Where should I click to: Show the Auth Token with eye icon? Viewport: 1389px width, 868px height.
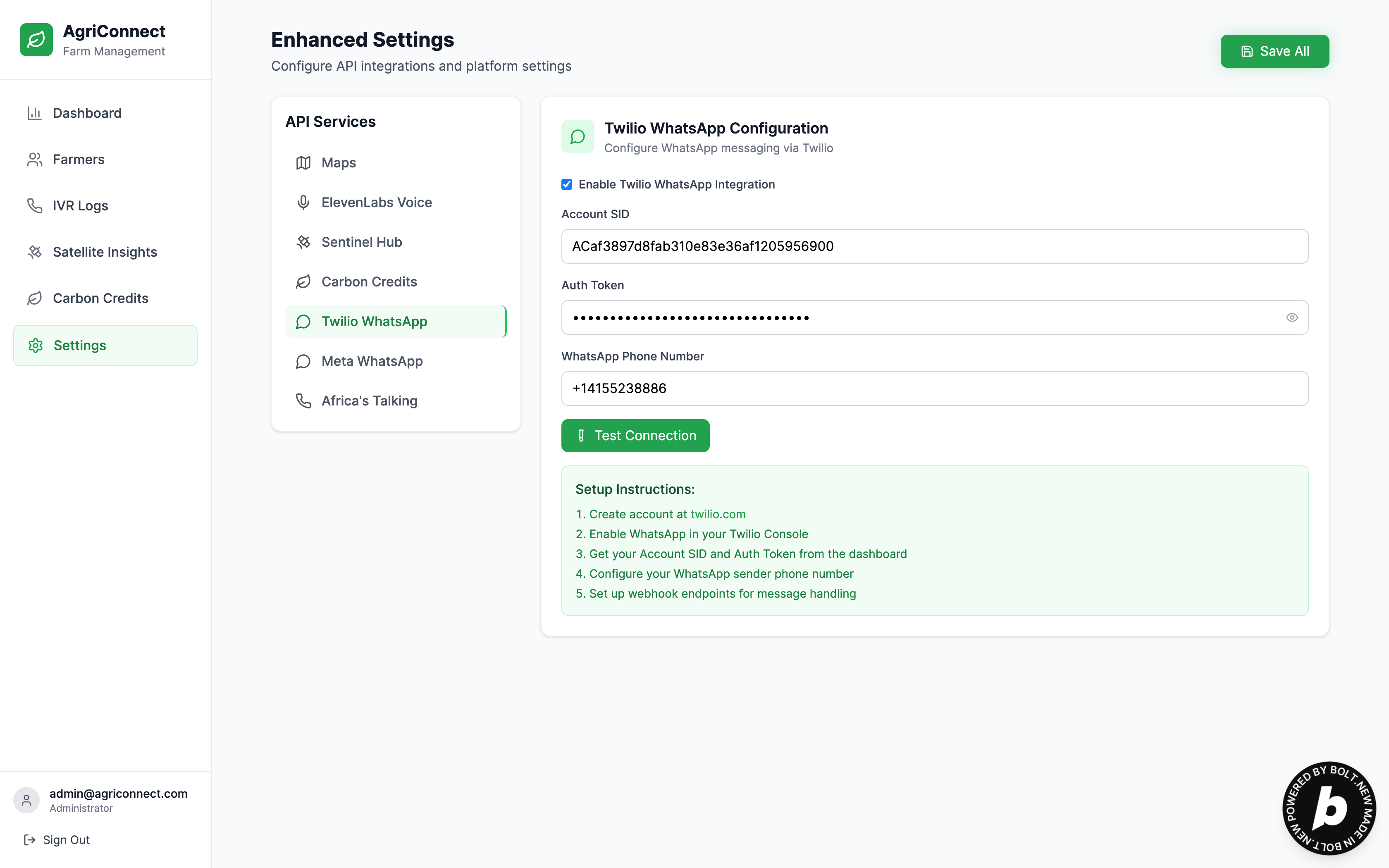click(x=1291, y=317)
